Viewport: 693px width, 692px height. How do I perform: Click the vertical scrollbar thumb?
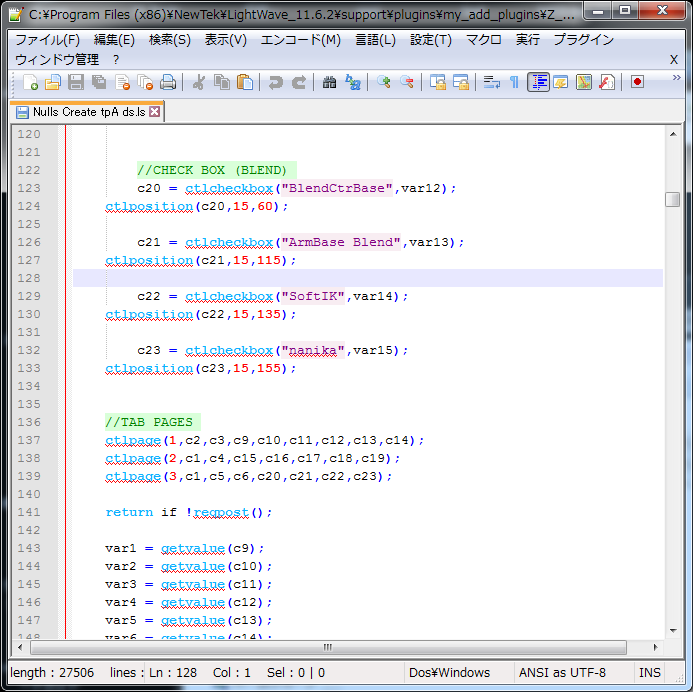click(x=673, y=199)
